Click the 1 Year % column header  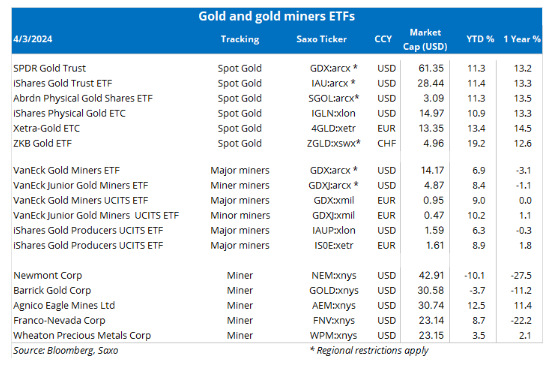tap(522, 39)
